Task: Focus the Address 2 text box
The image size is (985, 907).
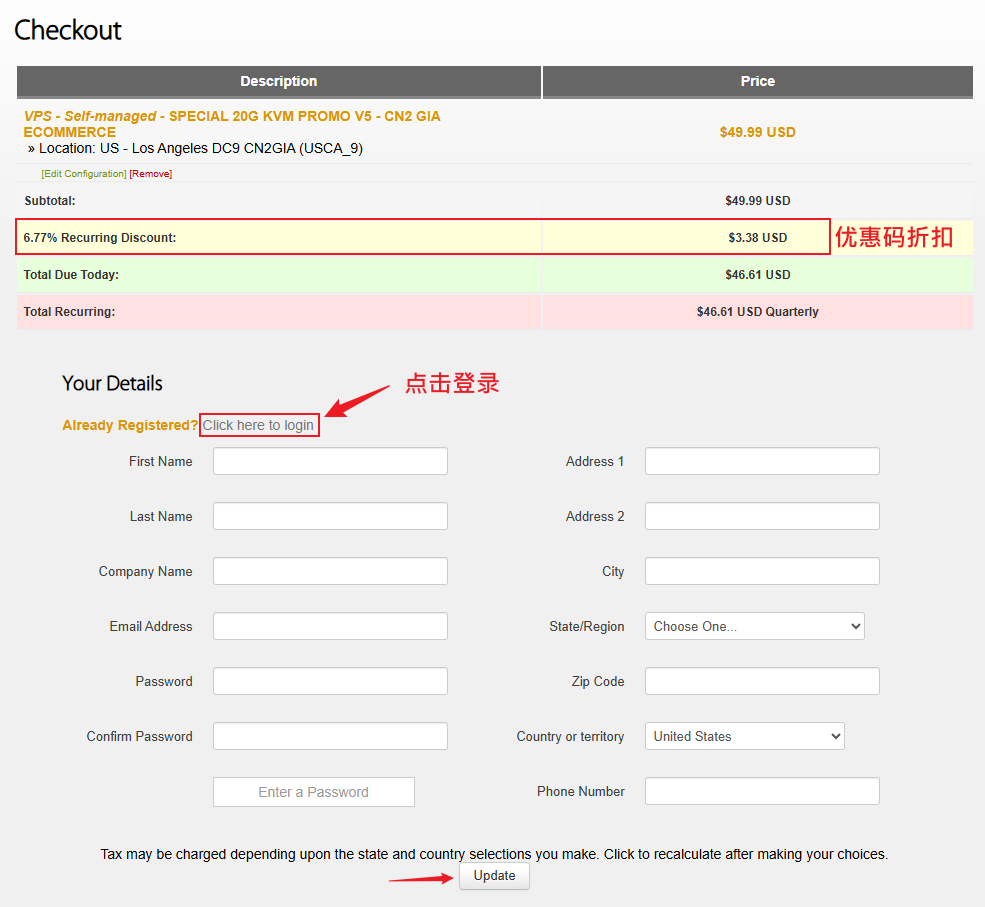Action: [762, 516]
